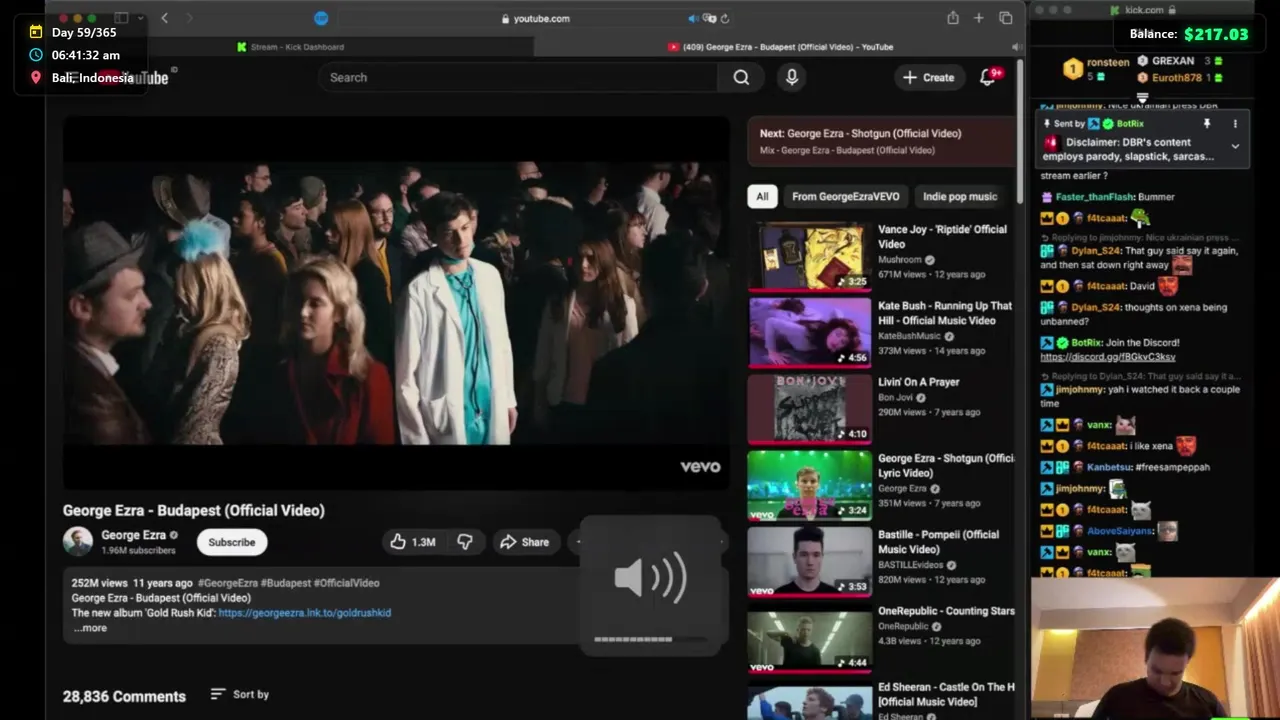Click the translate icon in address bar
This screenshot has width=1280, height=720.
(x=709, y=18)
